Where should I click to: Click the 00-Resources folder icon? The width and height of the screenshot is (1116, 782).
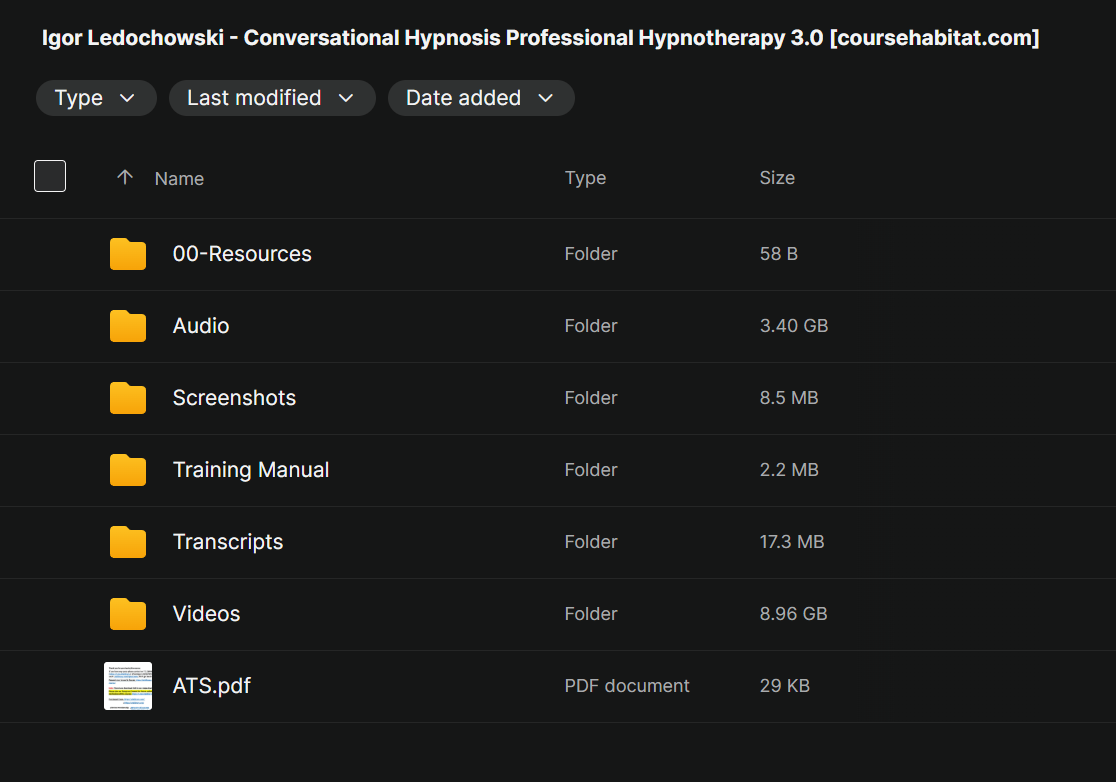[x=128, y=254]
